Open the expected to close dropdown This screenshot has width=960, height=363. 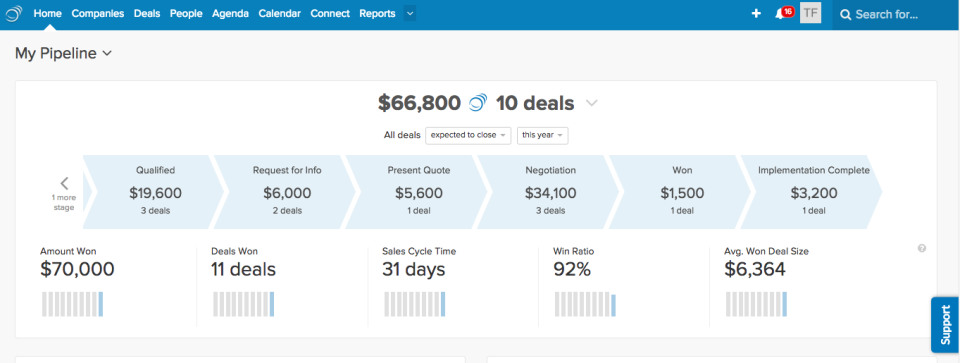tap(468, 135)
